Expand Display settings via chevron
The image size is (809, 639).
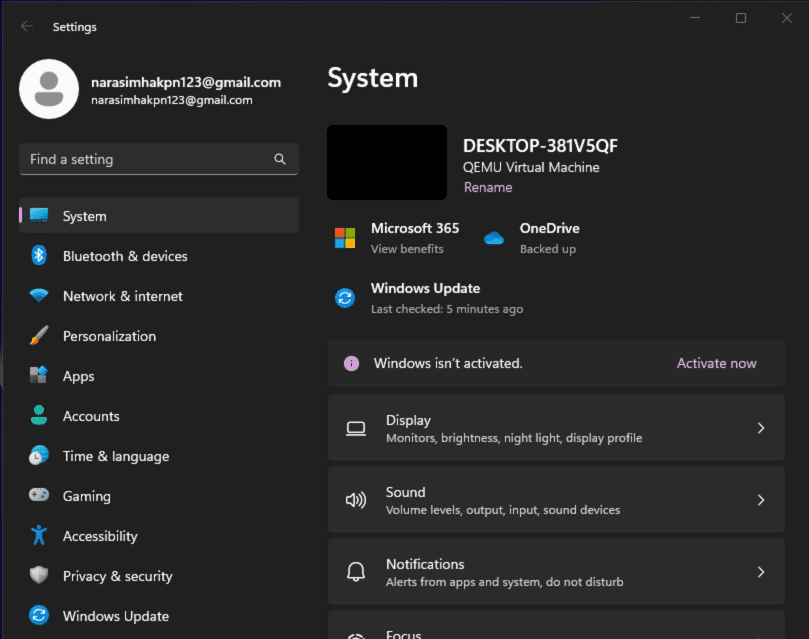(760, 428)
